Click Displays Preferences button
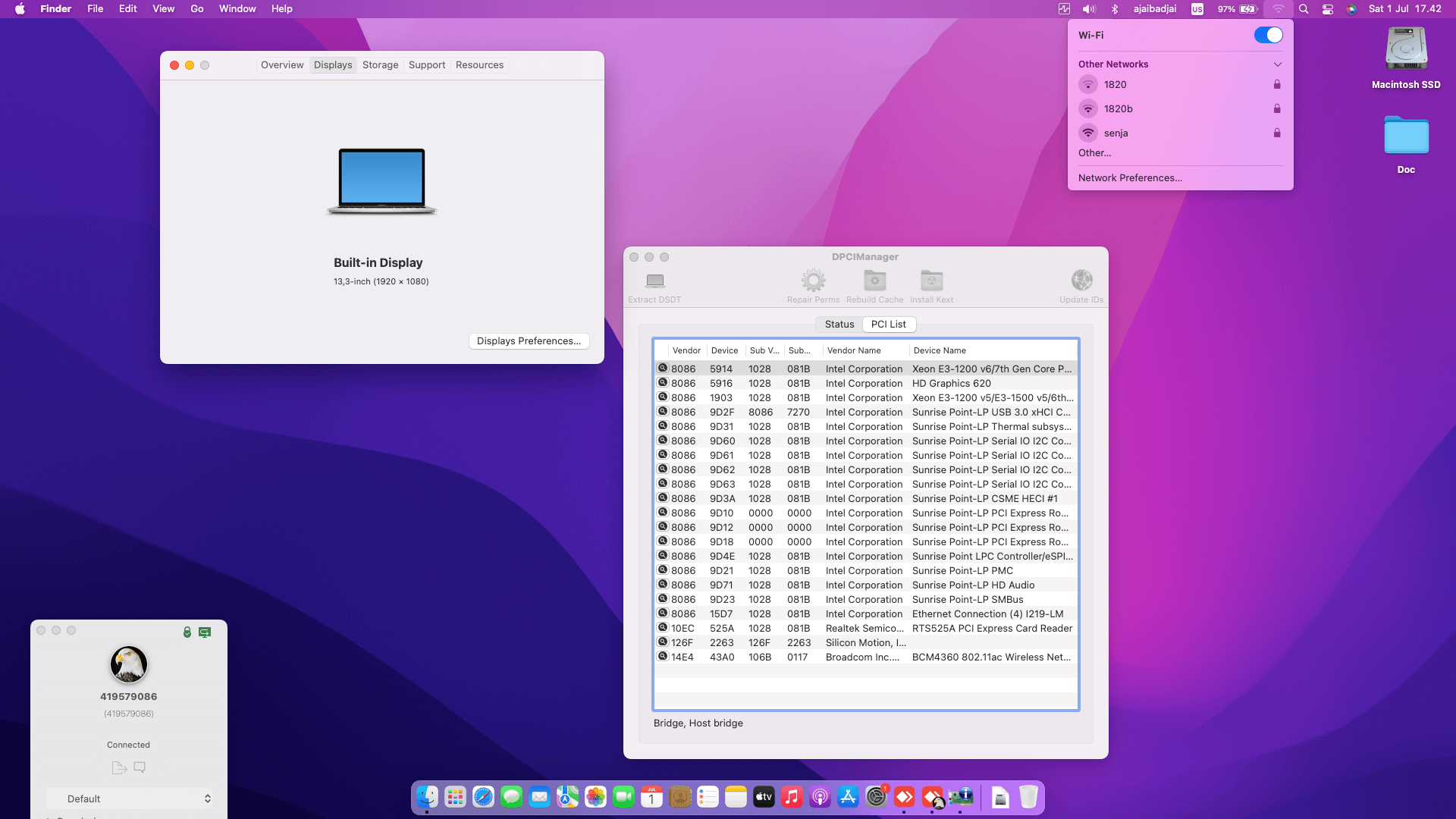The width and height of the screenshot is (1456, 819). coord(529,341)
